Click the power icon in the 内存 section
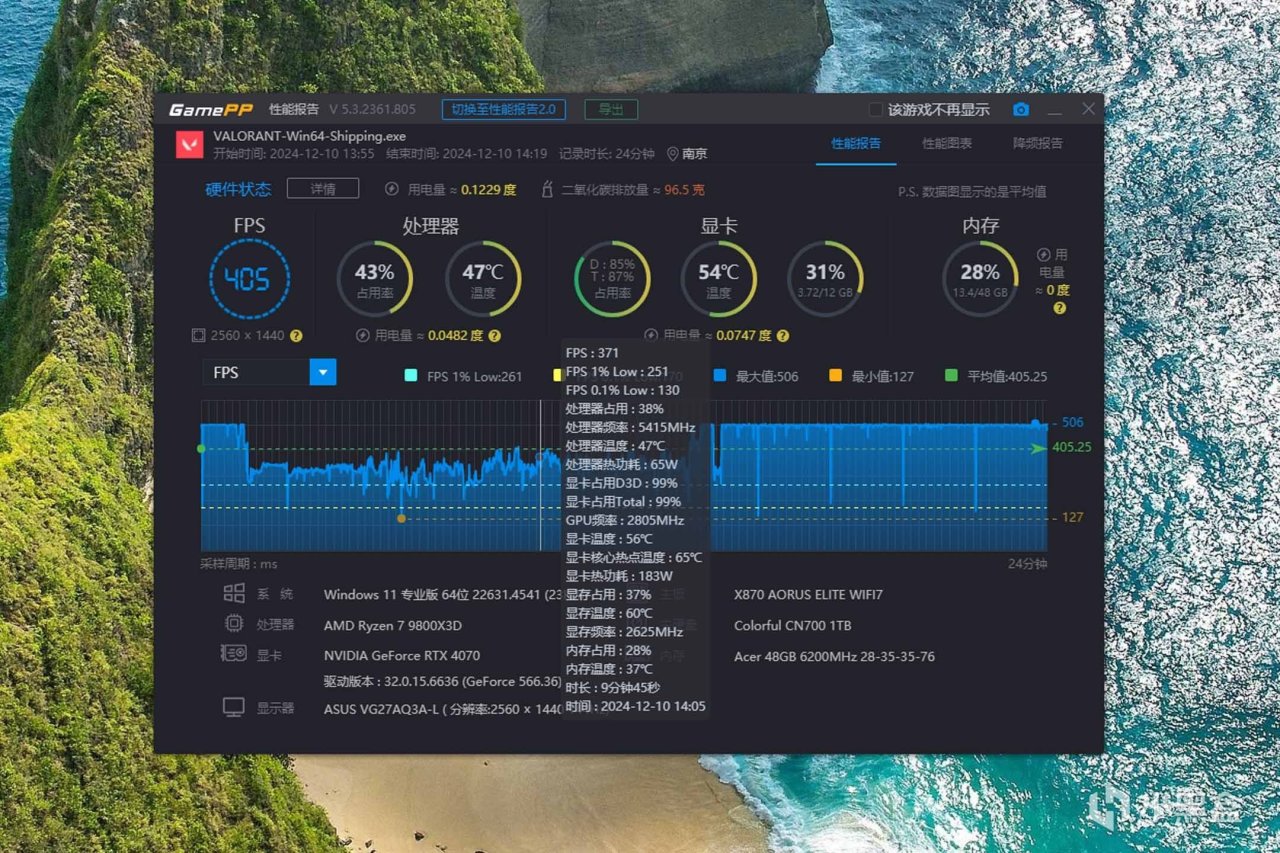 (1044, 255)
